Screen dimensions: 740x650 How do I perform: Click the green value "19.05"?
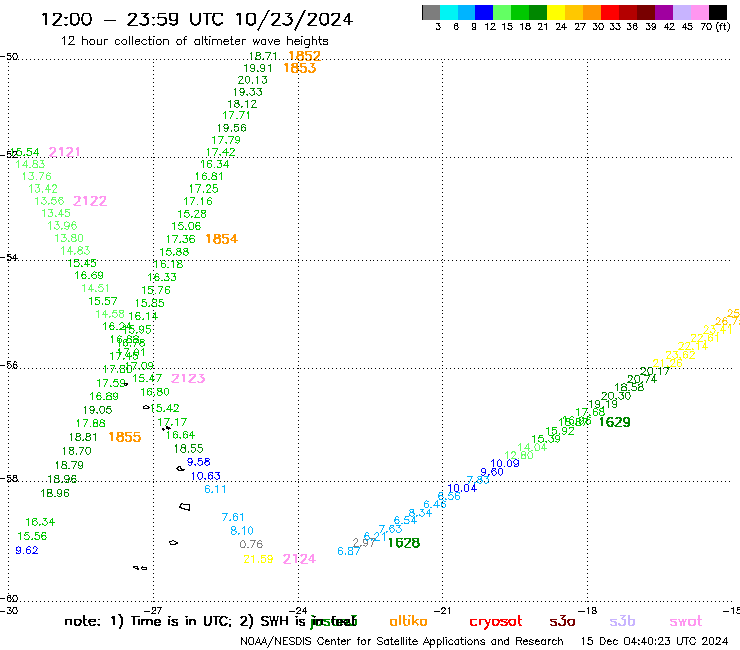click(98, 410)
